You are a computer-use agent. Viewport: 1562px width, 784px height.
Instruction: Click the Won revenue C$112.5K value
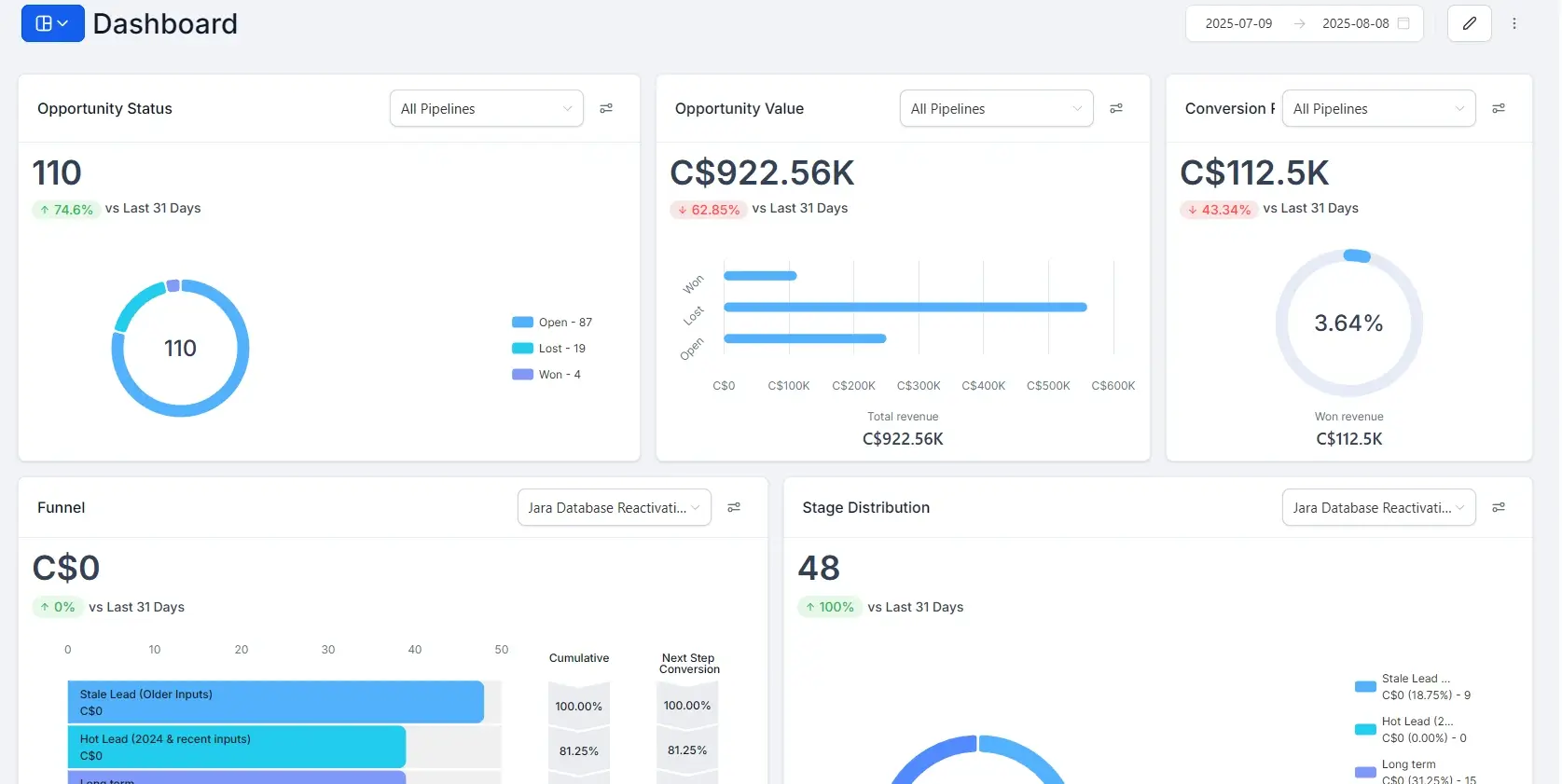pos(1349,439)
